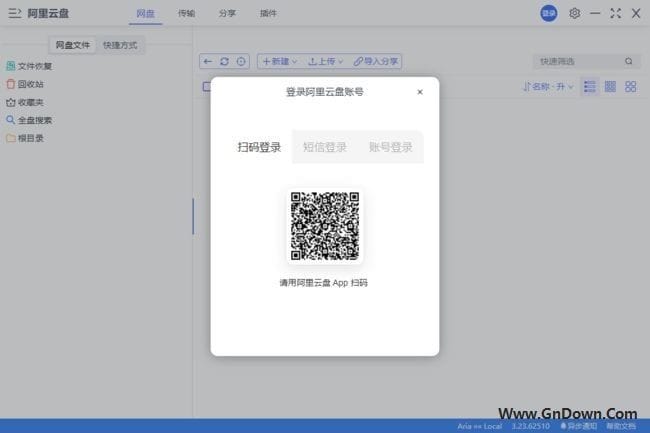Select the 快捷方式 sidebar tab
650x433 pixels.
120,45
